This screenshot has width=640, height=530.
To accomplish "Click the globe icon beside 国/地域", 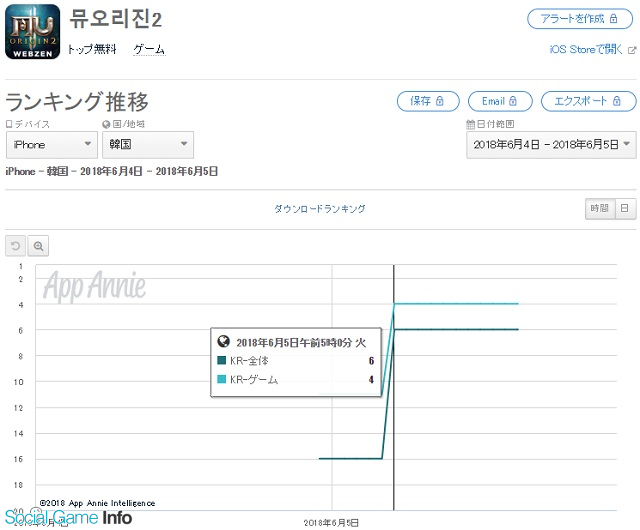I will tap(106, 124).
